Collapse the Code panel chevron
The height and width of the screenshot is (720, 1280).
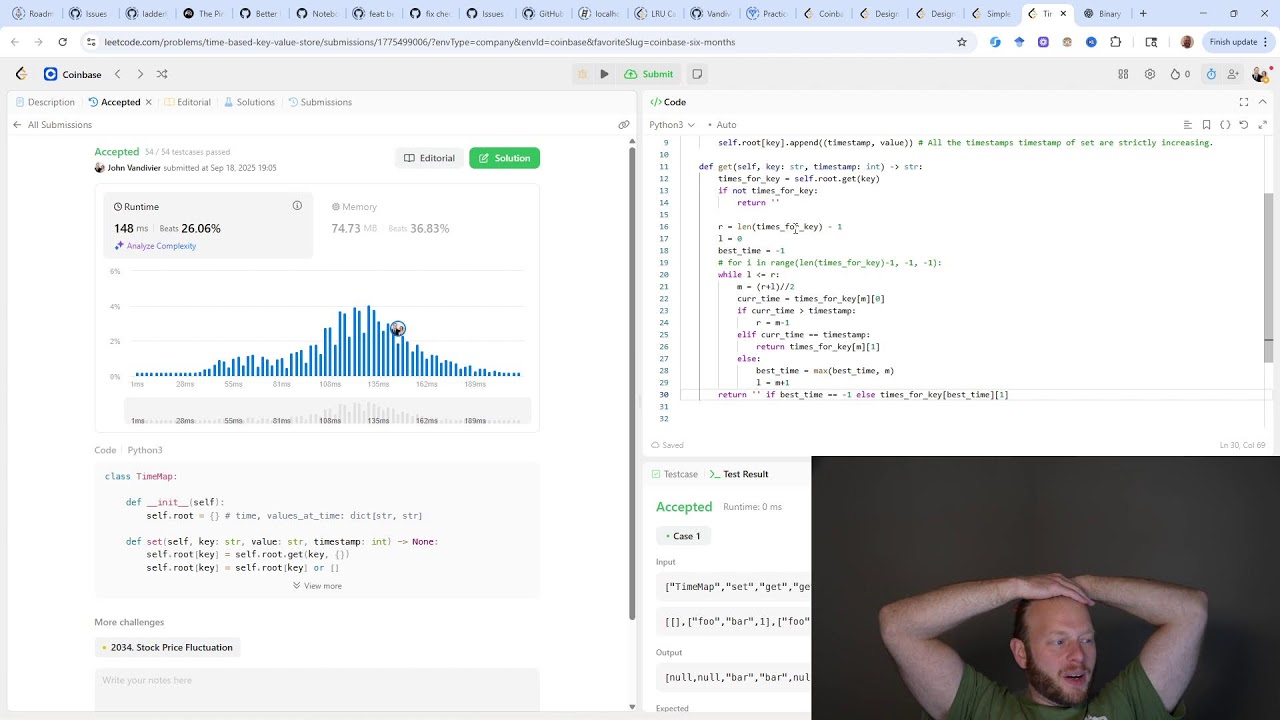tap(1263, 102)
